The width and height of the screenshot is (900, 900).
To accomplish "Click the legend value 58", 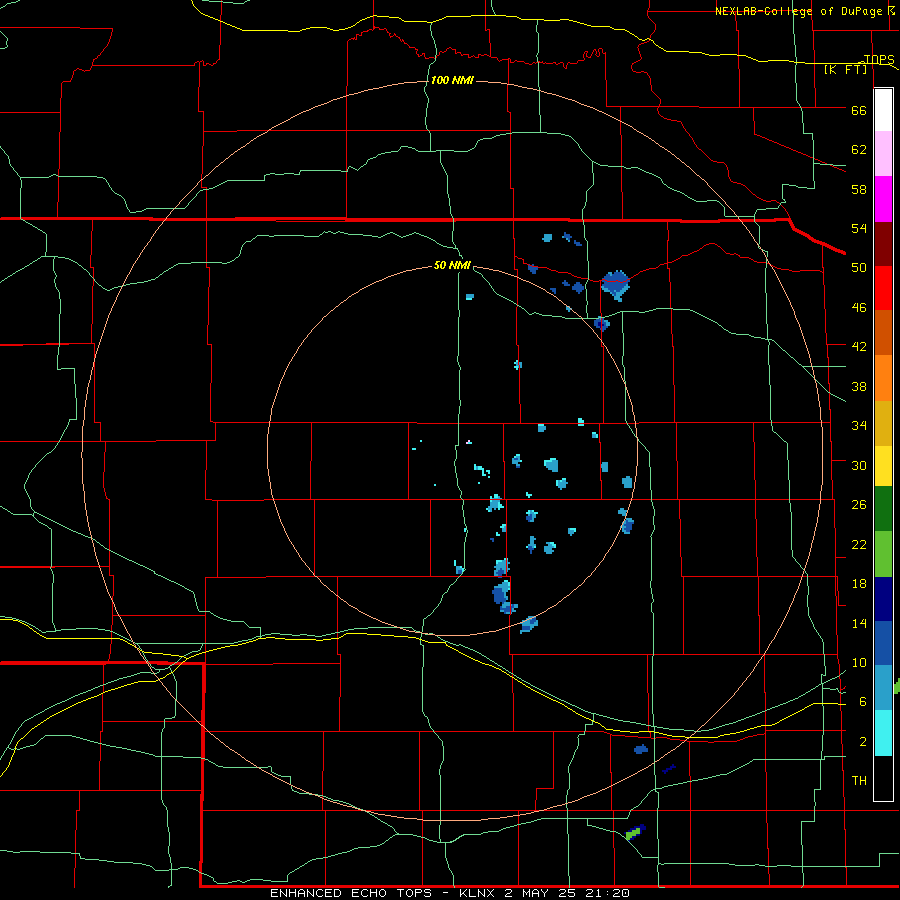I will pyautogui.click(x=859, y=189).
